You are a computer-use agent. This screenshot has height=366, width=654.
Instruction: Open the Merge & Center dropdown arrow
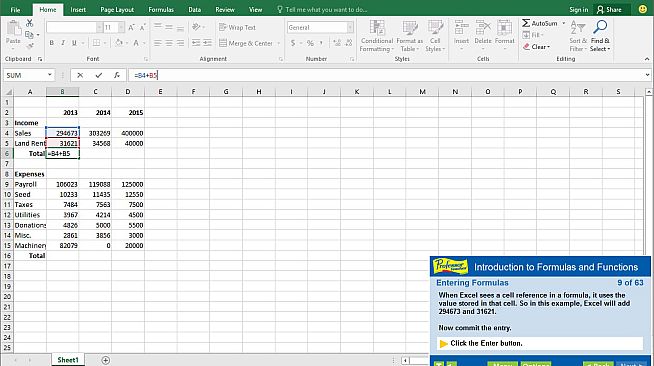pos(279,43)
